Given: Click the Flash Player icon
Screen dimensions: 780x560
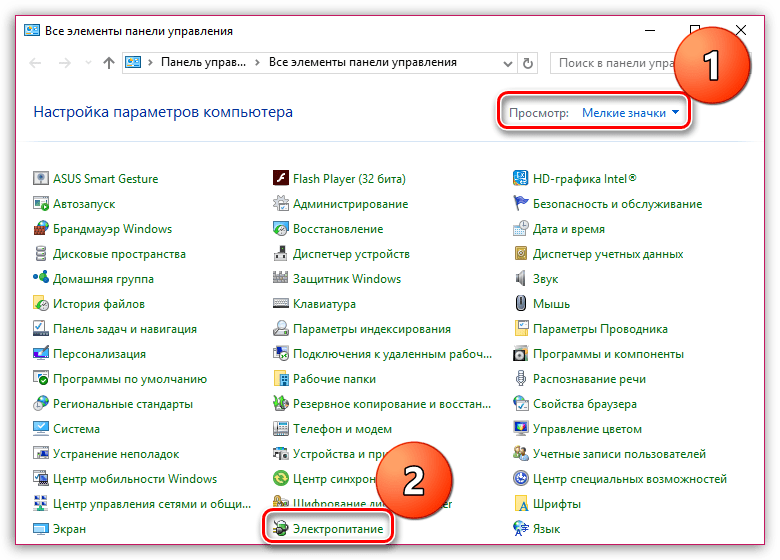Looking at the screenshot, I should [x=281, y=178].
